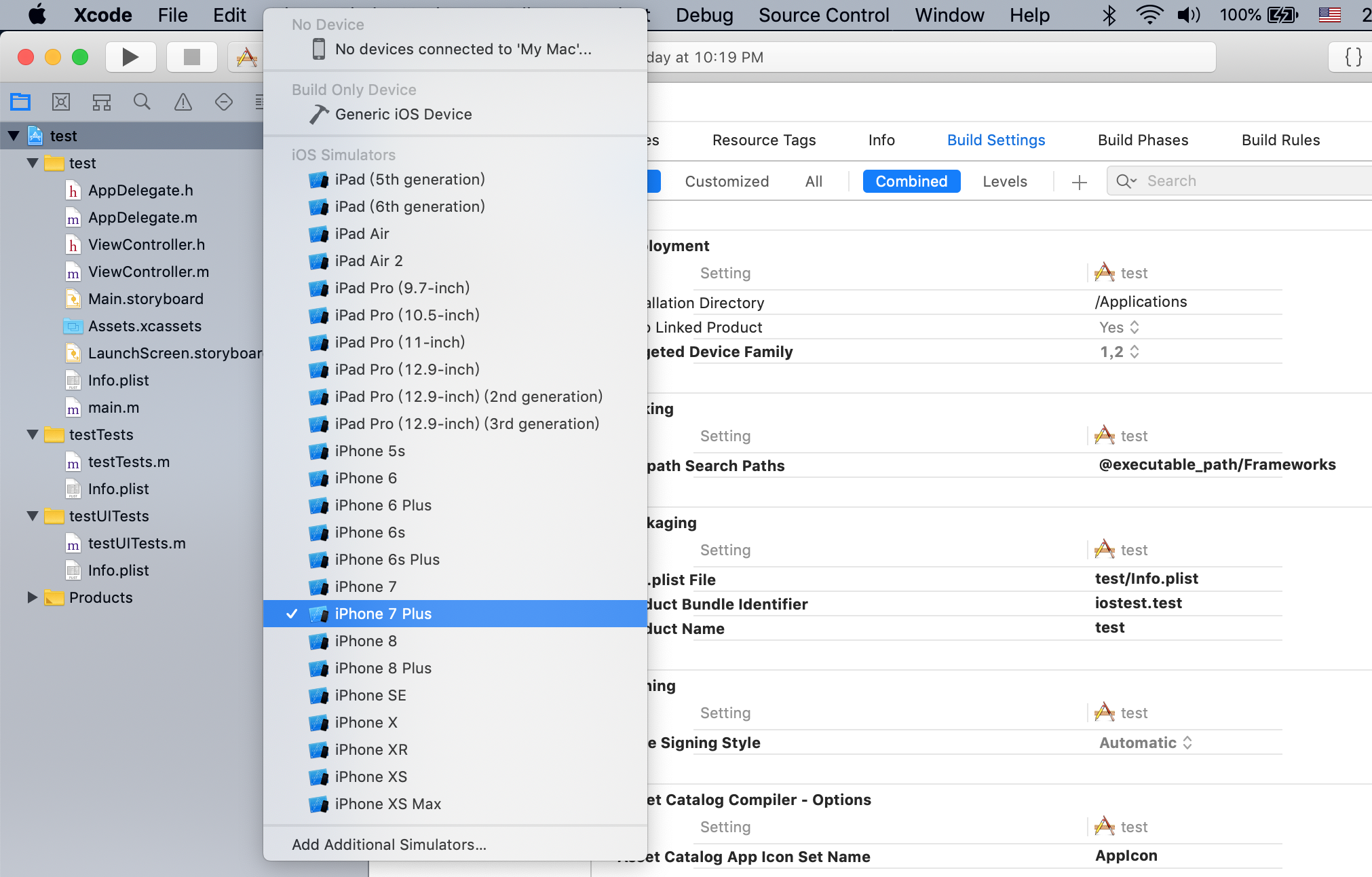The image size is (1372, 877).
Task: Click the Stop button in toolbar
Action: 192,57
